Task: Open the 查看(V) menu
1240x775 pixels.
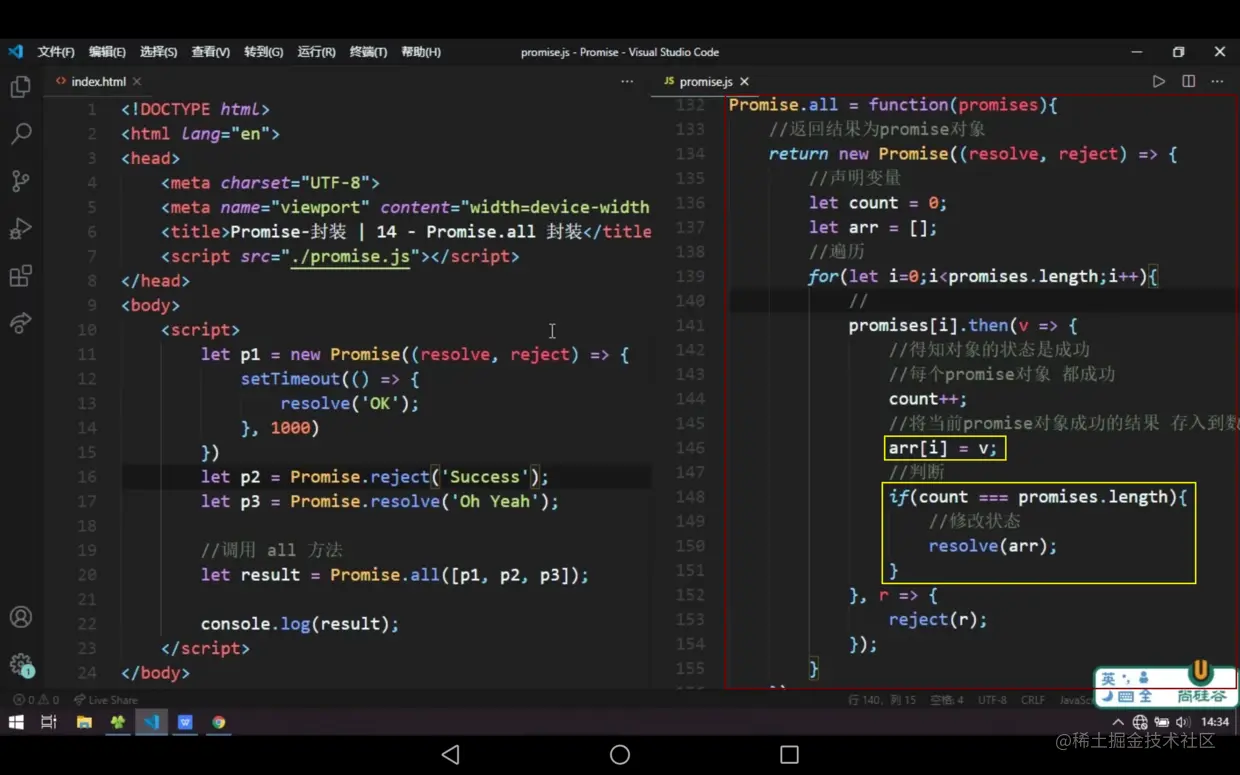Action: [210, 52]
